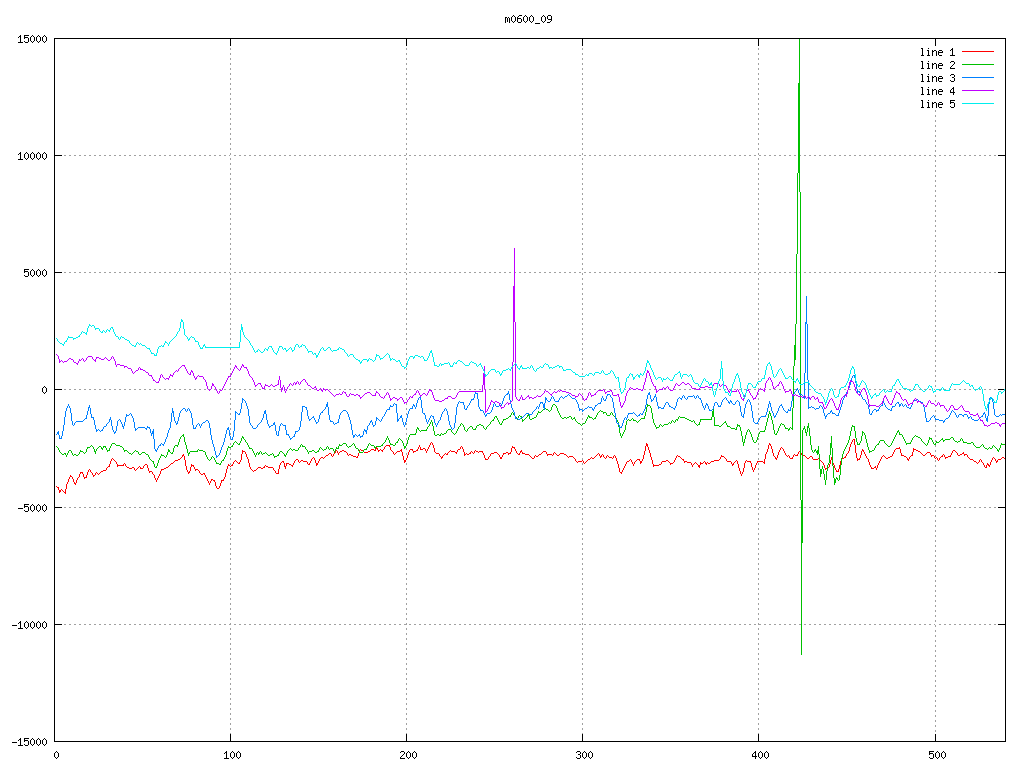This screenshot has height=768, width=1024.
Task: Select the 'line 4' legend label
Action: coord(937,91)
